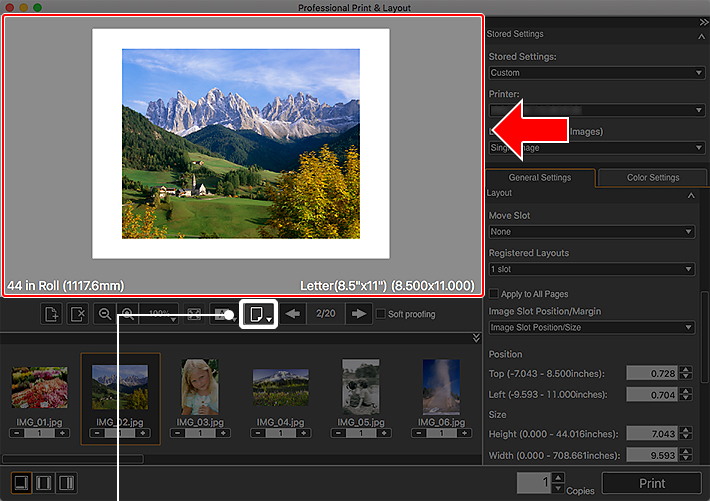The width and height of the screenshot is (710, 501).
Task: Click the Print button
Action: click(x=651, y=483)
